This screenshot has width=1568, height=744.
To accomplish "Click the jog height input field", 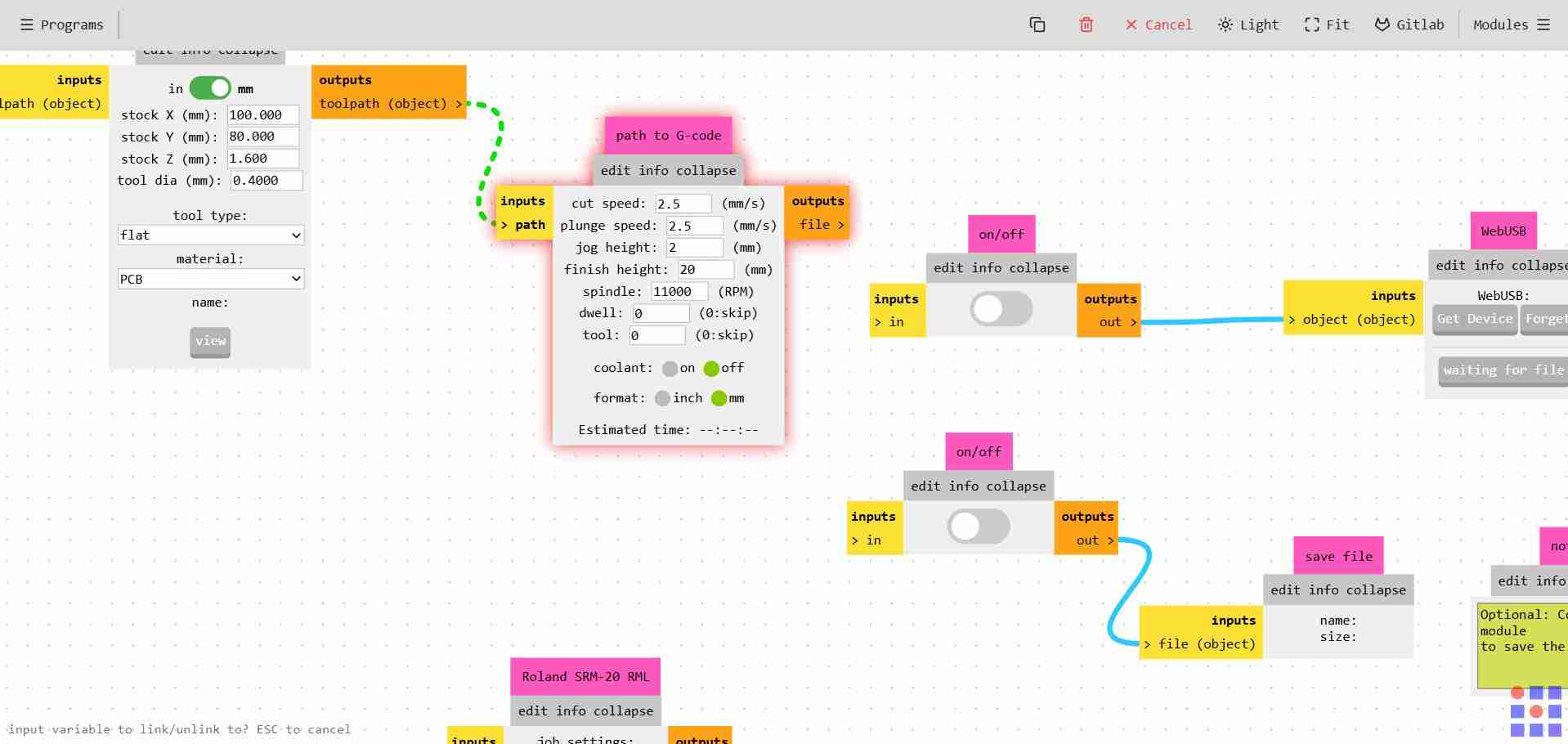I will (695, 248).
